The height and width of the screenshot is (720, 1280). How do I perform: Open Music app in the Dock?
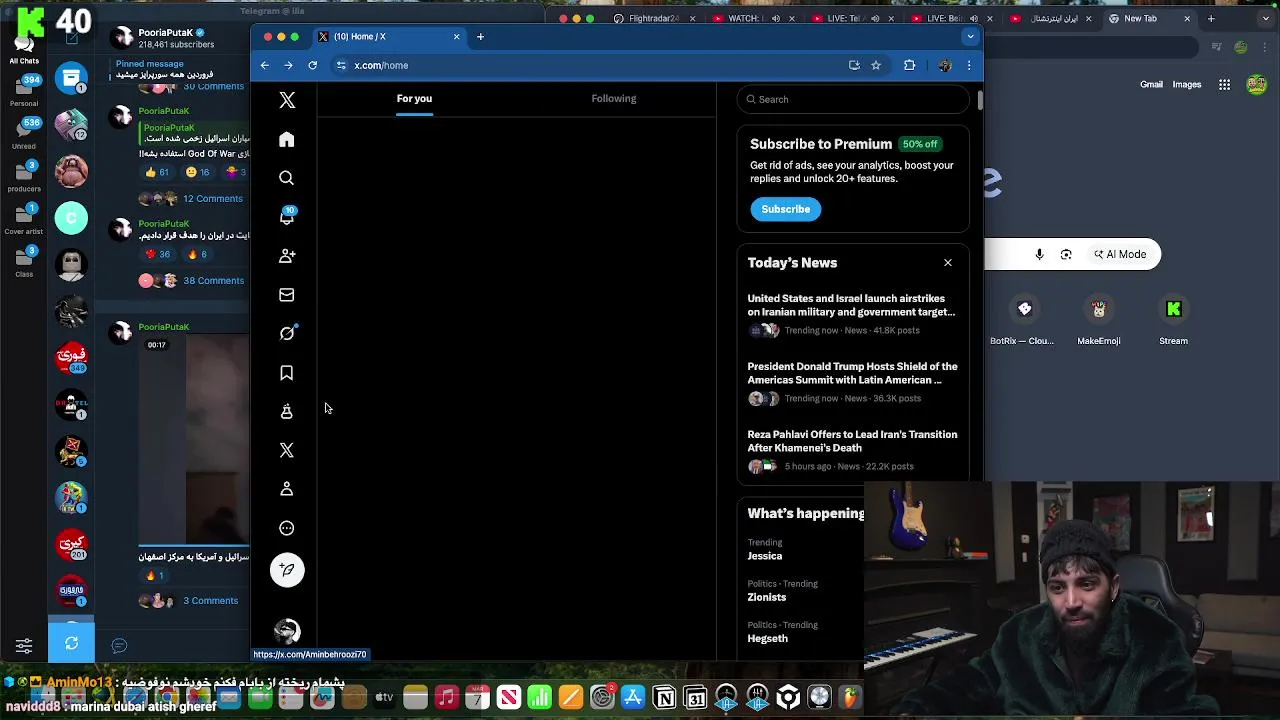pyautogui.click(x=447, y=697)
